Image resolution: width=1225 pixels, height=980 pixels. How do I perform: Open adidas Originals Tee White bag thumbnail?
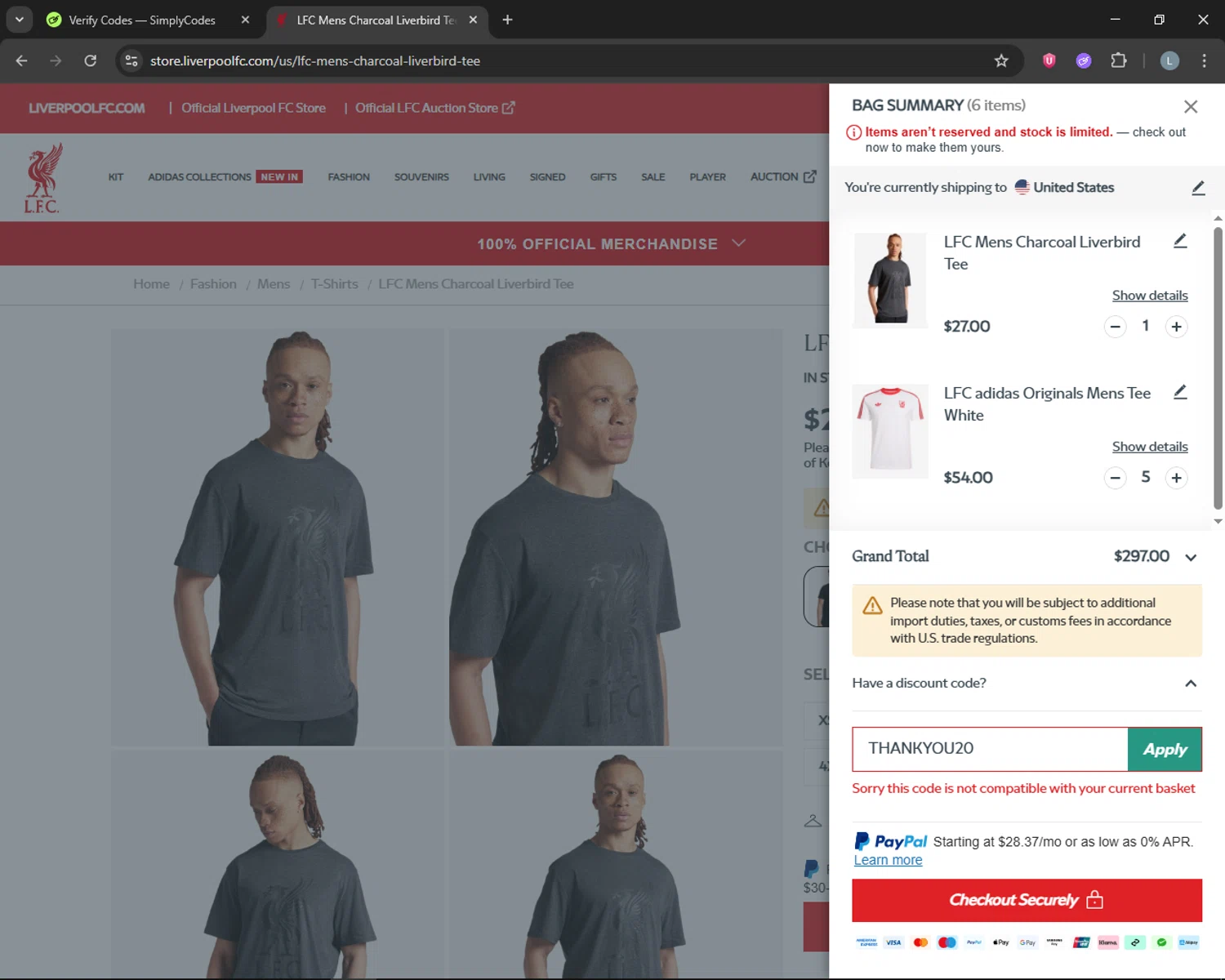(x=890, y=431)
